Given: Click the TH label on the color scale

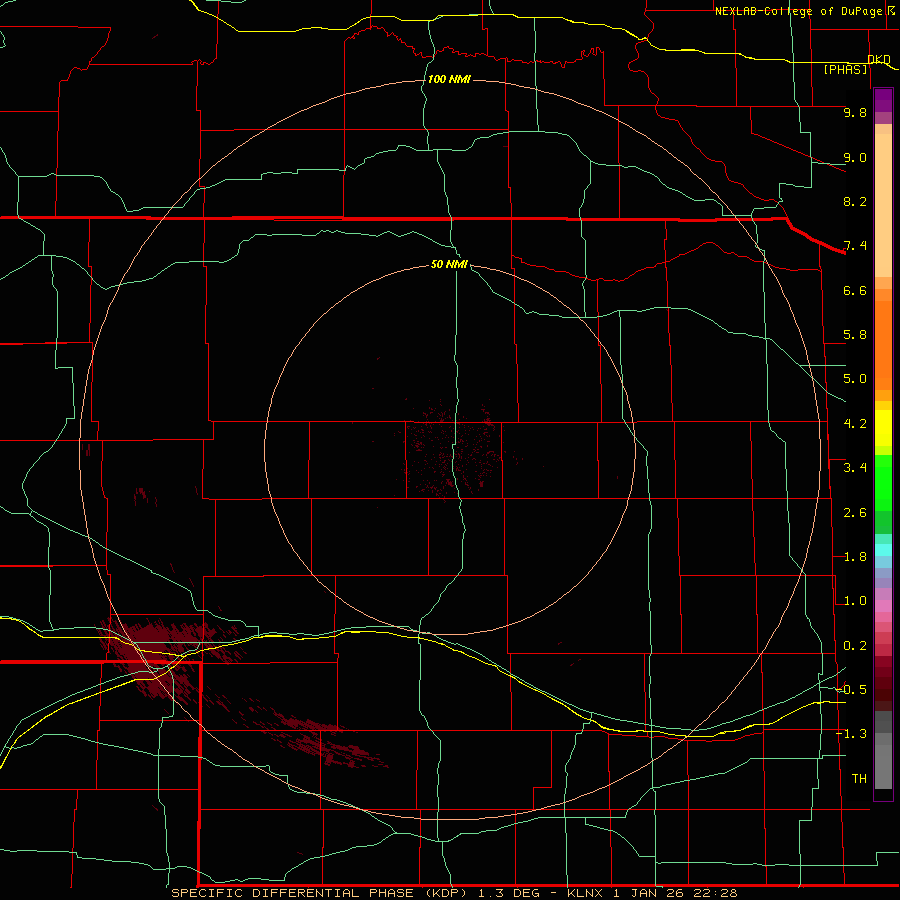Looking at the screenshot, I should tap(859, 779).
